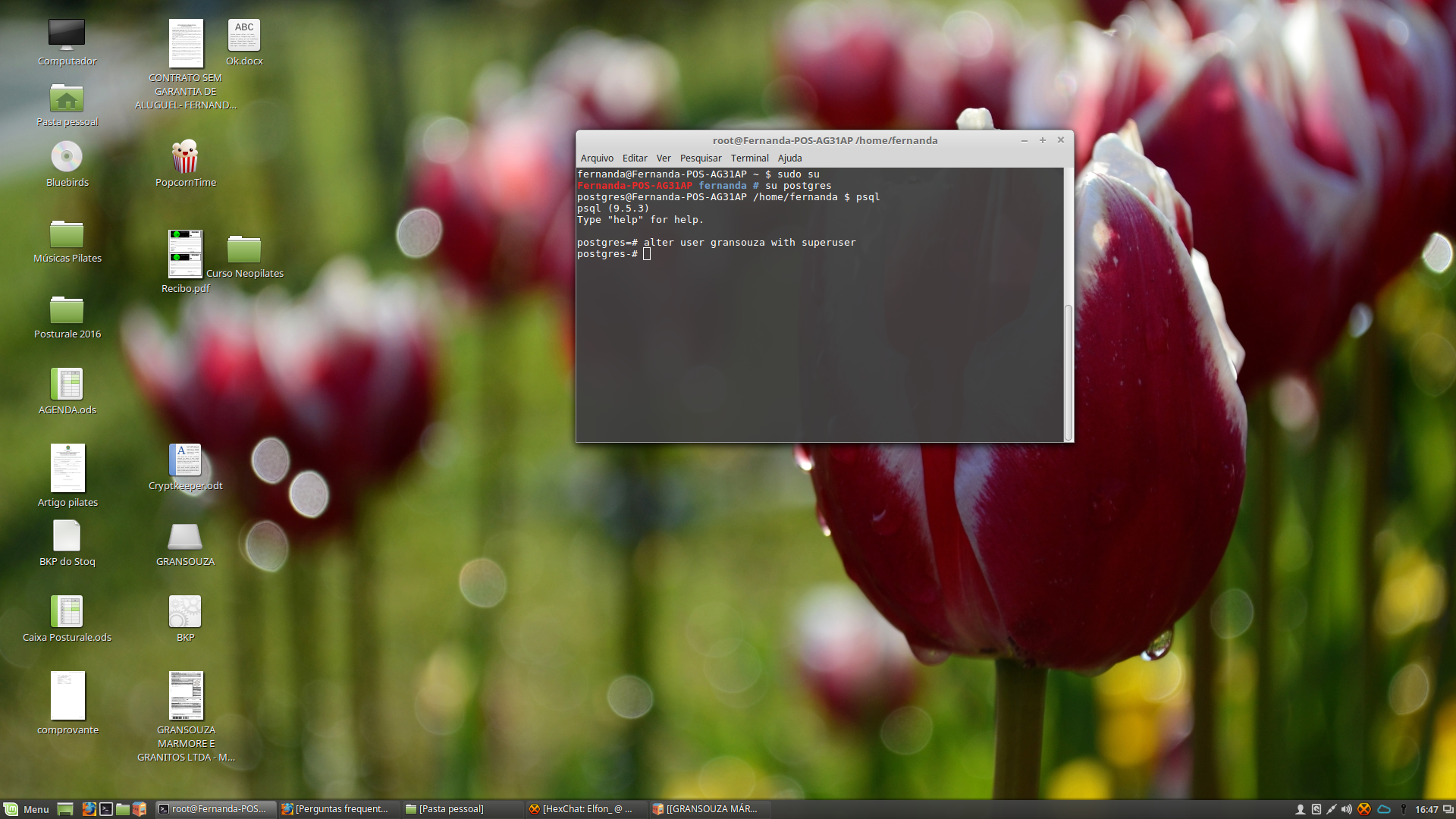Launch terminal from the panel launcher

(x=106, y=809)
